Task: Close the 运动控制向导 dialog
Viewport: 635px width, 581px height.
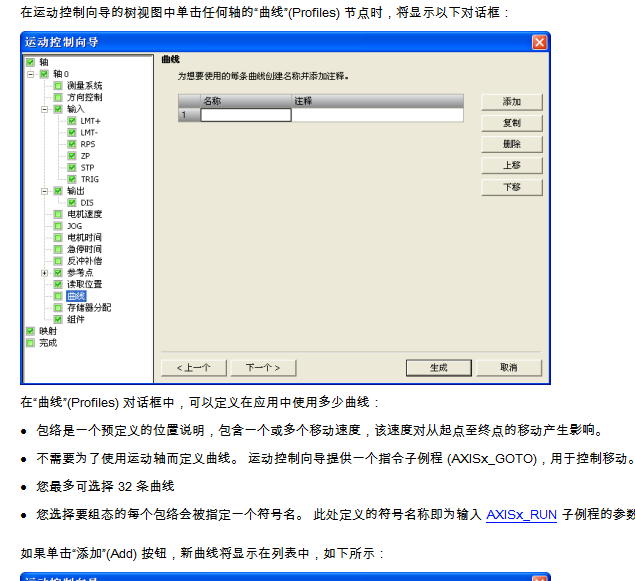Action: [539, 42]
